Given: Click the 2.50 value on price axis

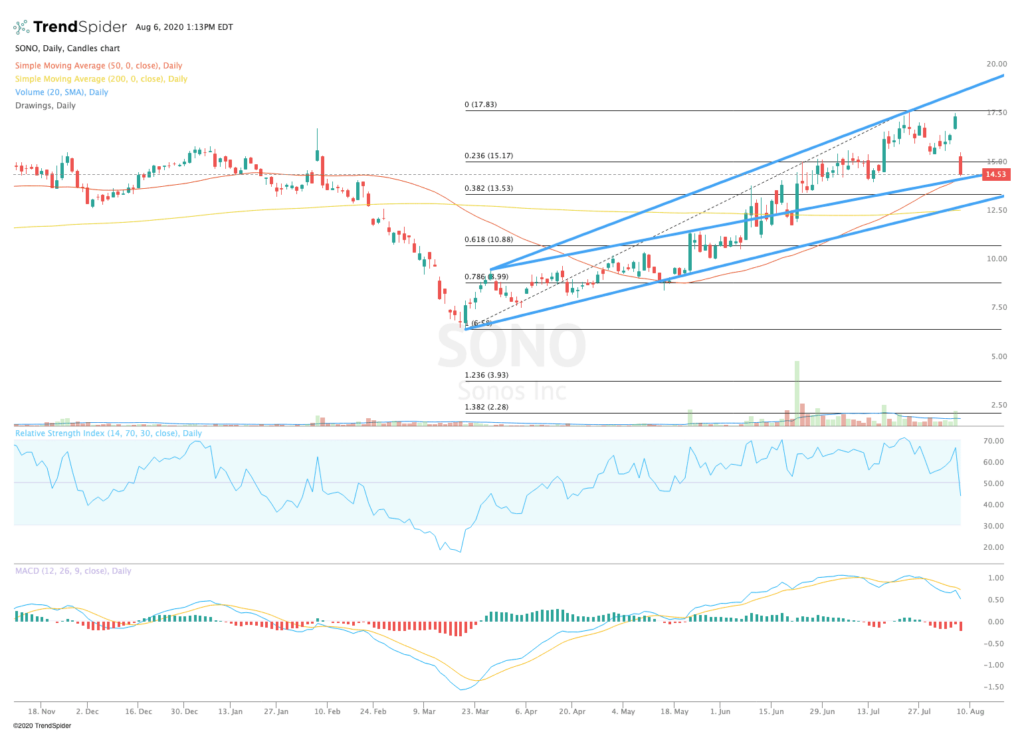Looking at the screenshot, I should point(999,405).
